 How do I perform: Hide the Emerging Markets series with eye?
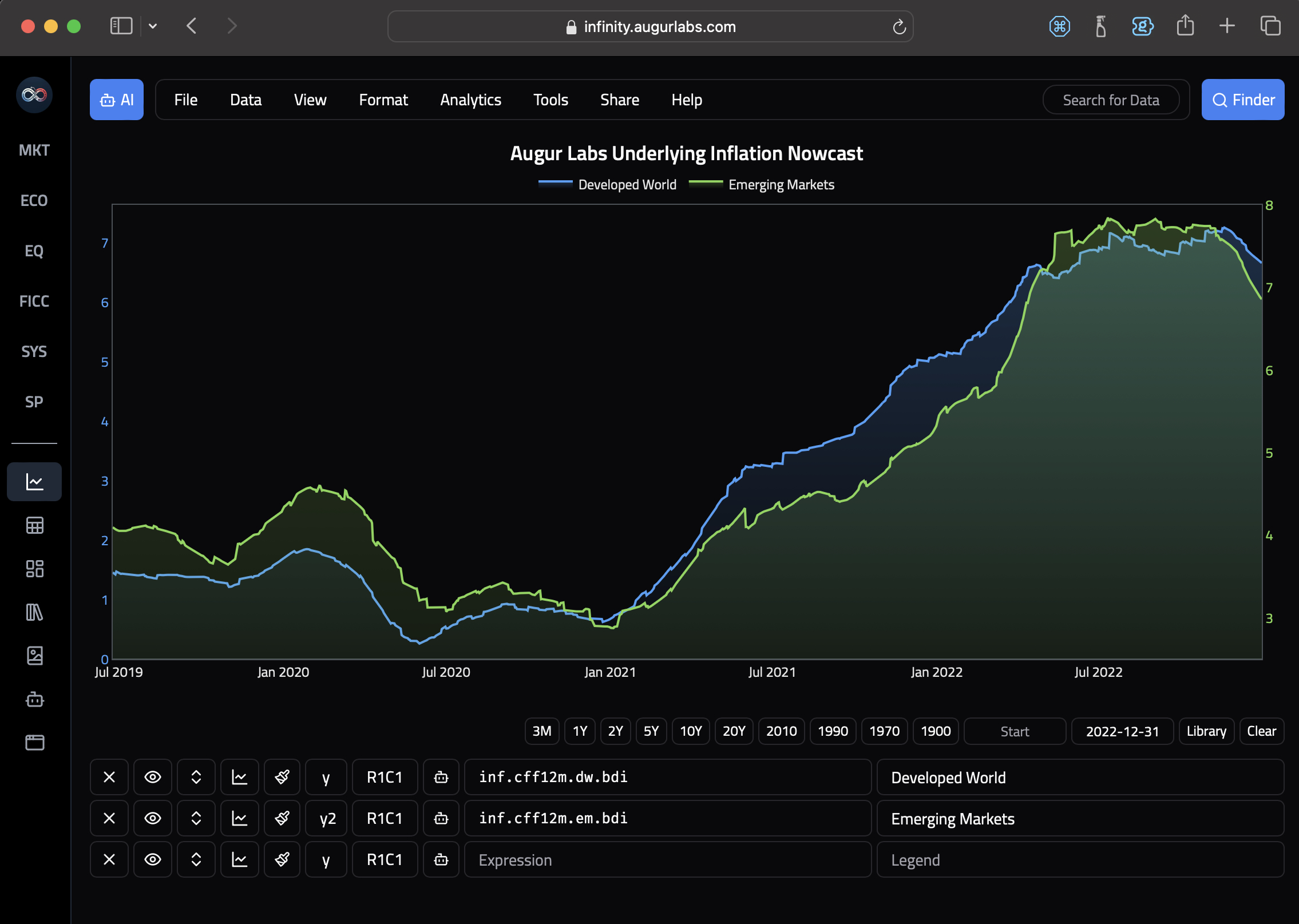153,818
